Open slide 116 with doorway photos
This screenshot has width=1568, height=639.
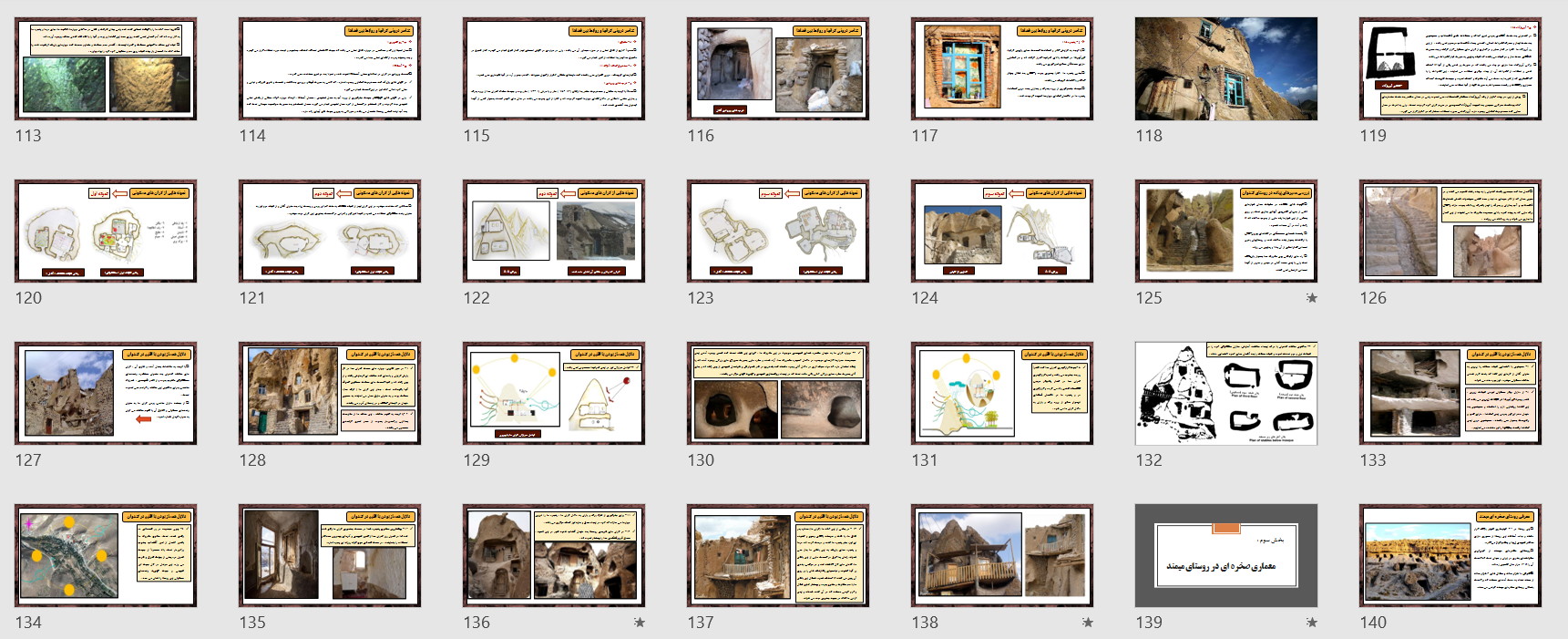pyautogui.click(x=778, y=69)
